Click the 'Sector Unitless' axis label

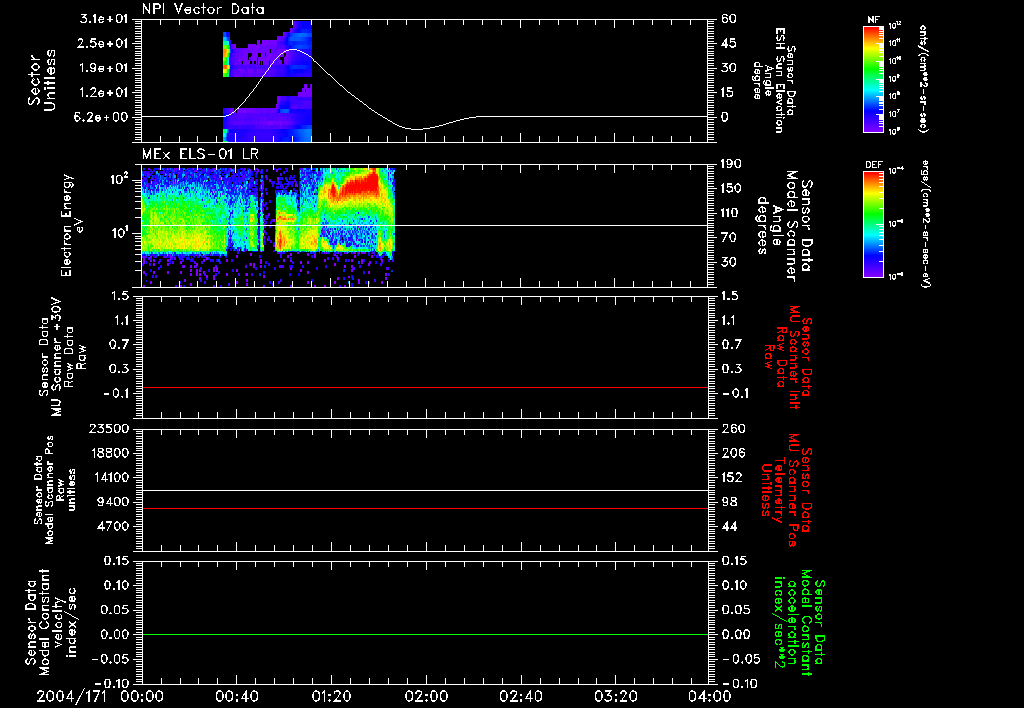[41, 80]
